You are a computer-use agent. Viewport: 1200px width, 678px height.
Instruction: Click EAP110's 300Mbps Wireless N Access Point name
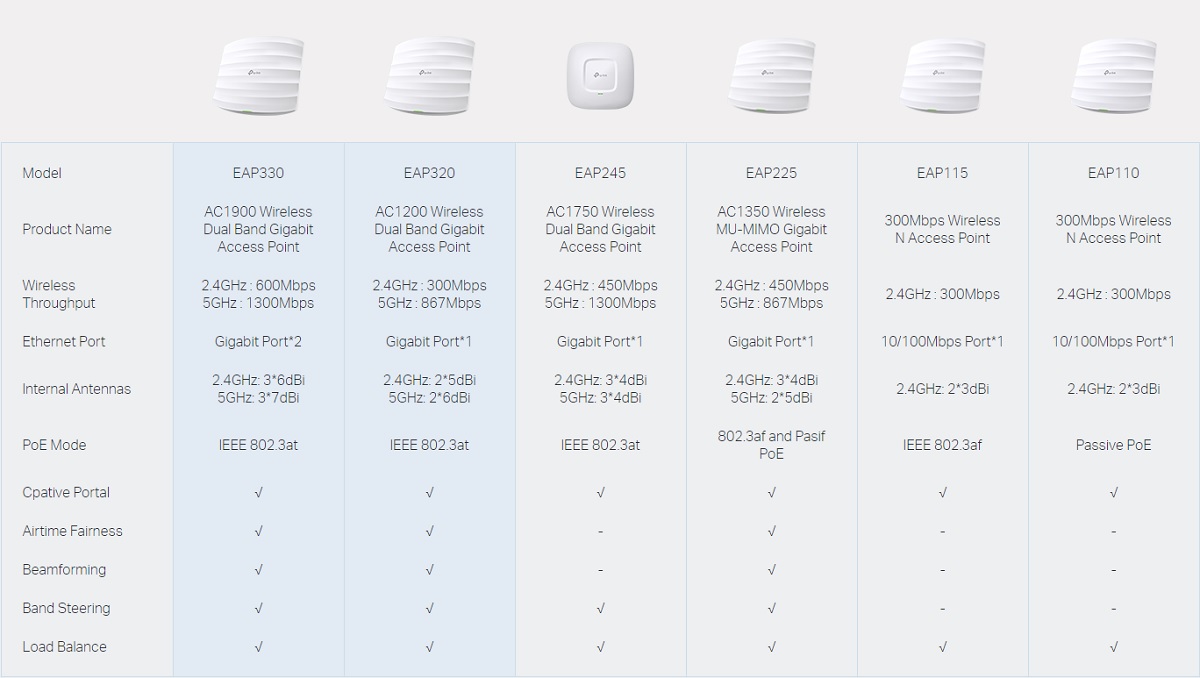pos(1113,229)
